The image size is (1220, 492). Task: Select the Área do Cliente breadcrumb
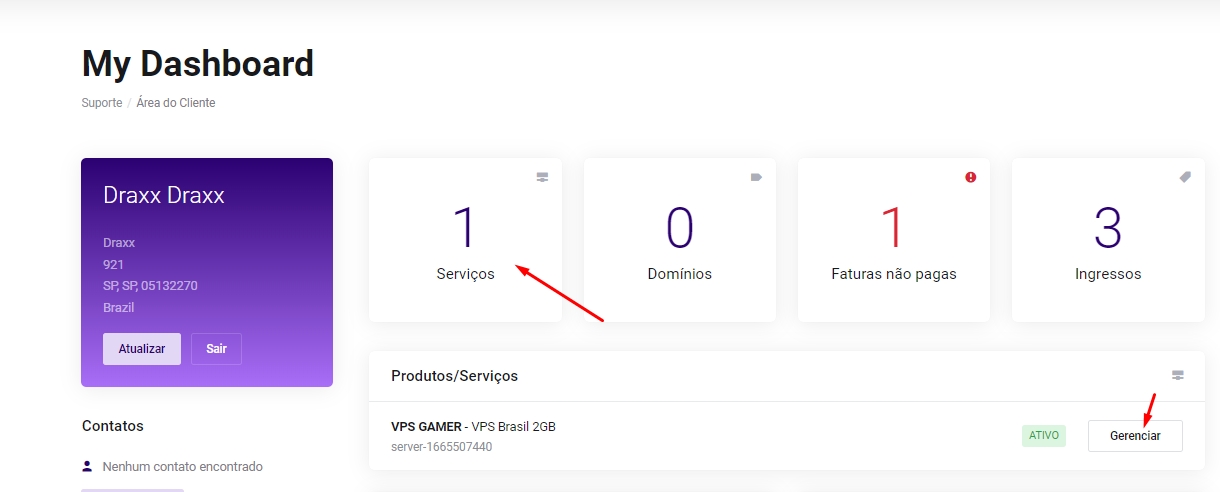(x=176, y=103)
